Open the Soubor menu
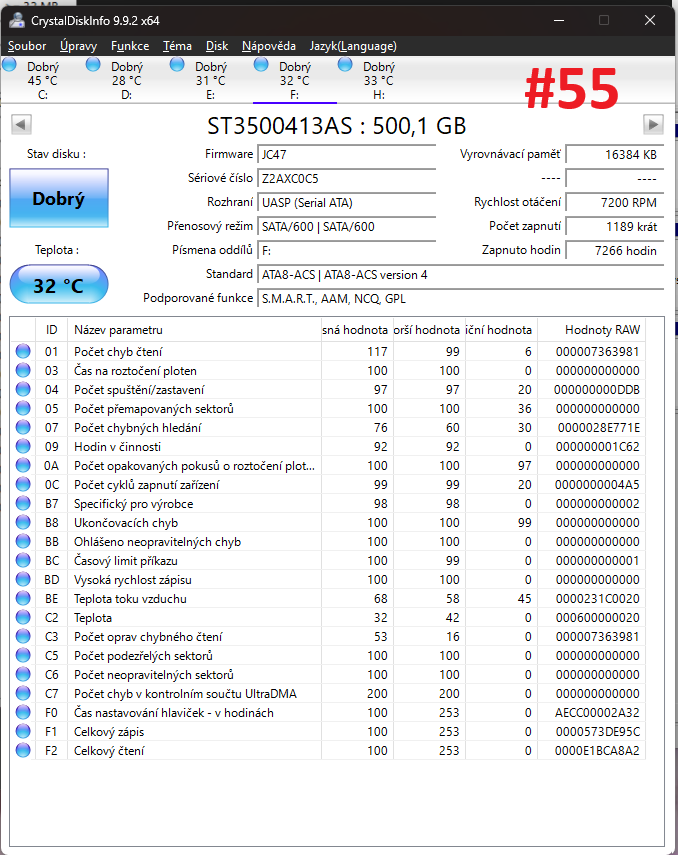 [x=27, y=46]
